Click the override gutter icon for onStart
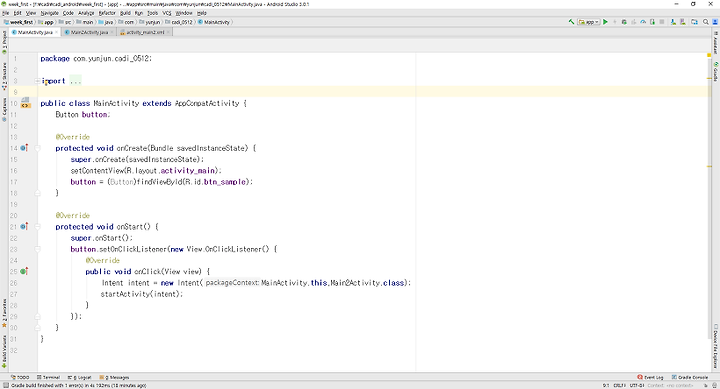This screenshot has height=389, width=720. (x=24, y=226)
